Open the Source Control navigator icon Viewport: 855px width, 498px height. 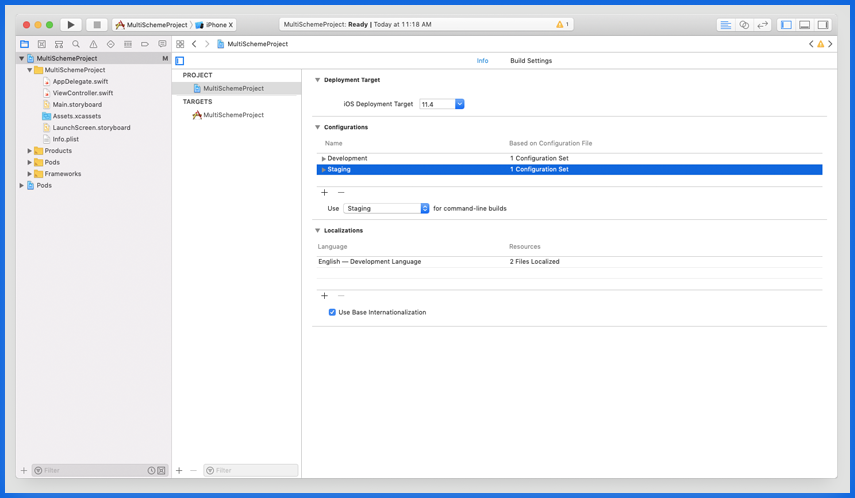click(x=41, y=44)
